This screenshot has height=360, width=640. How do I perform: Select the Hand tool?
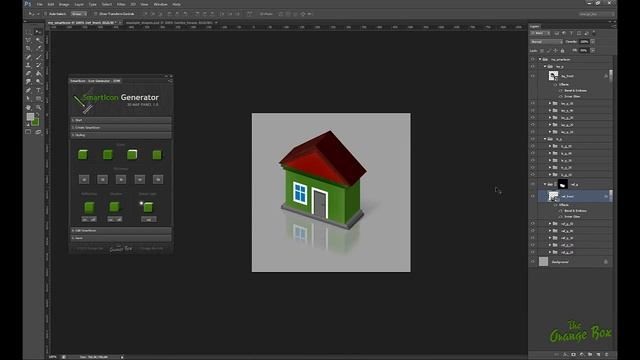click(28, 107)
